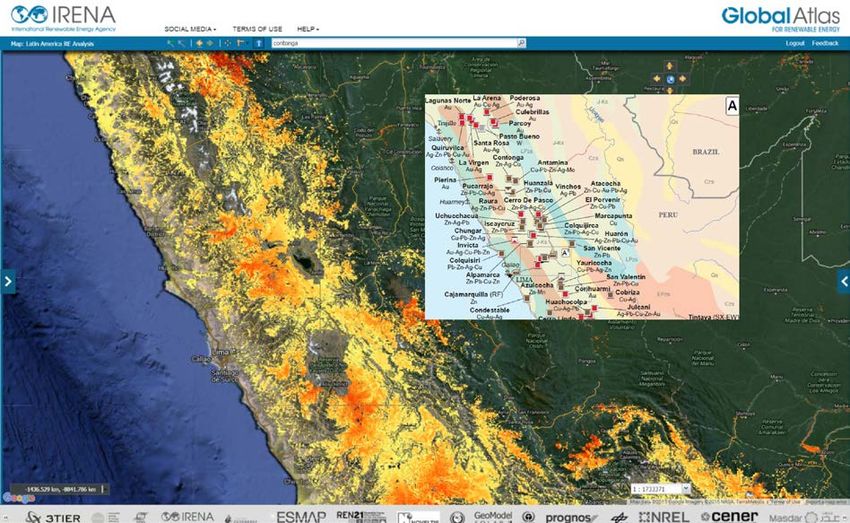Image resolution: width=850 pixels, height=523 pixels.
Task: Click the GeoModel partner logo
Action: tap(493, 517)
